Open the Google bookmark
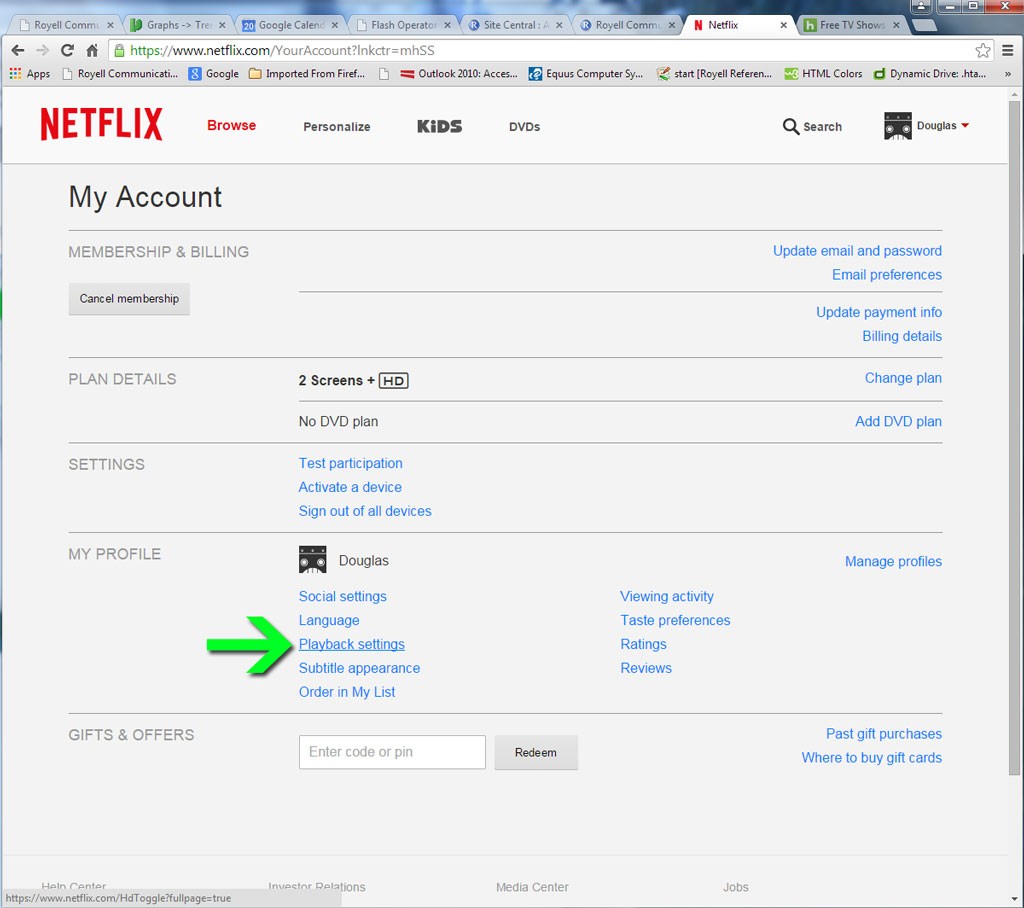This screenshot has height=908, width=1024. (x=214, y=74)
